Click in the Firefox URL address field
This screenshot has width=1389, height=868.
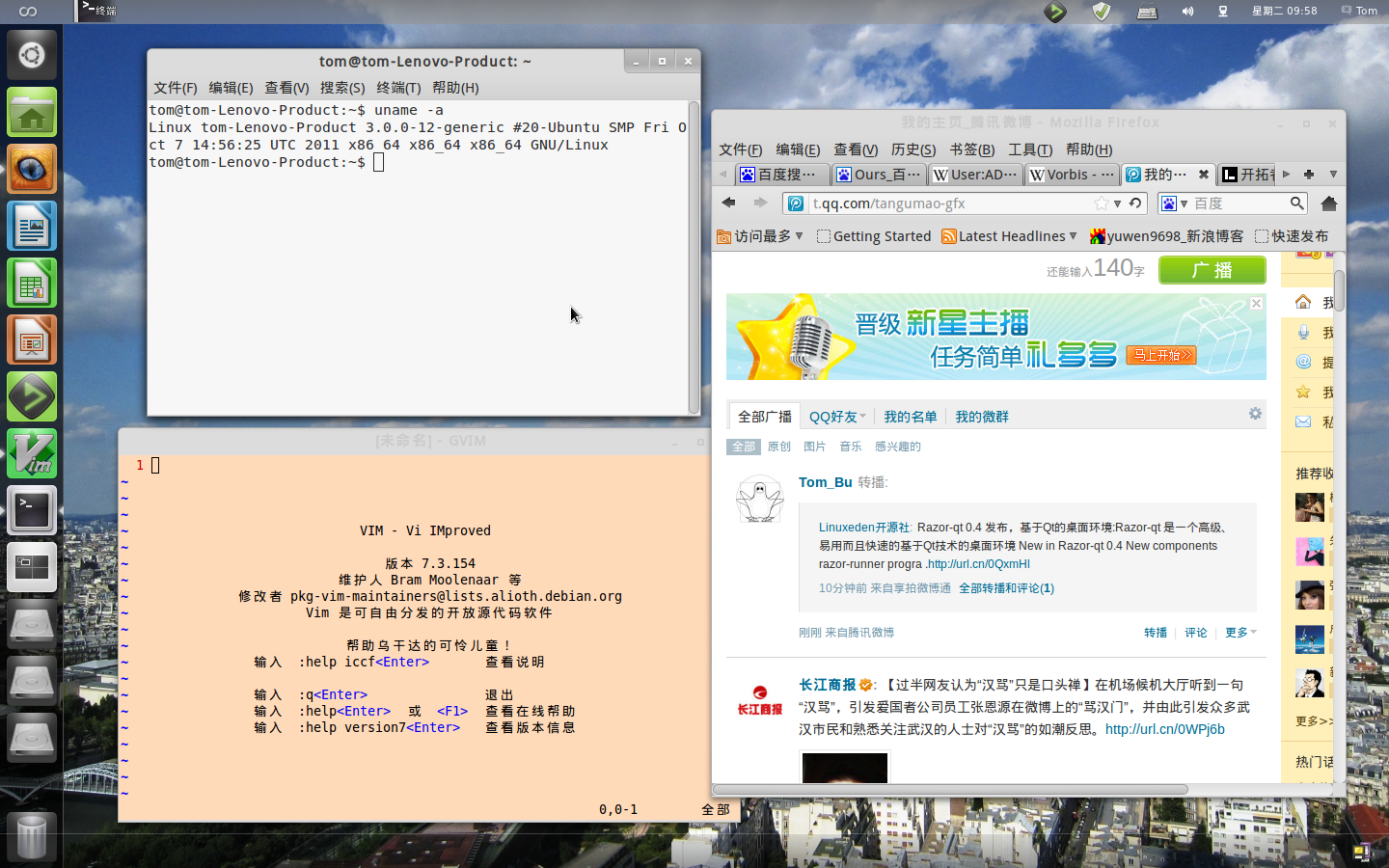(x=950, y=203)
